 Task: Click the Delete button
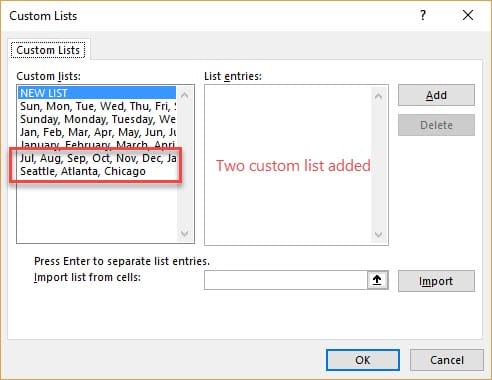point(436,125)
